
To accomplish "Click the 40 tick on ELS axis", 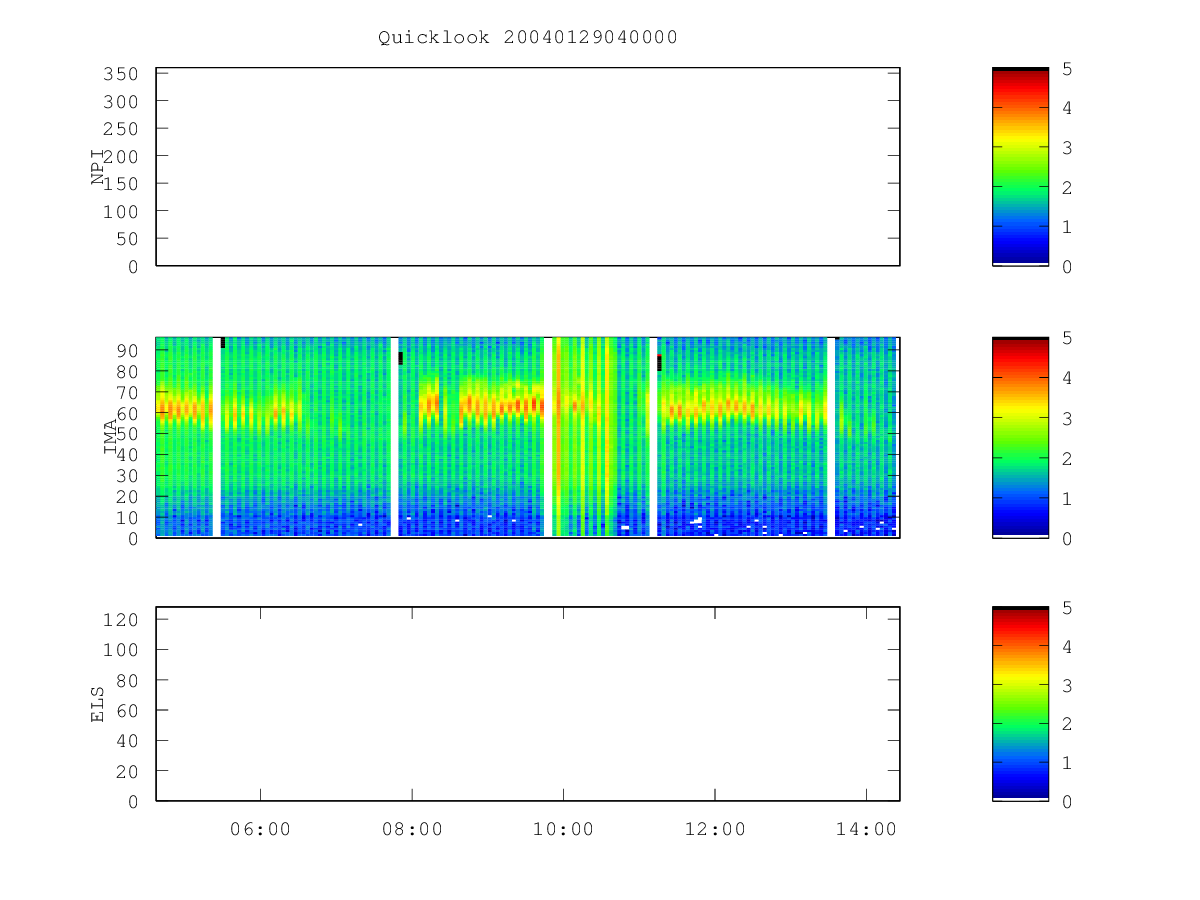I will [x=125, y=741].
